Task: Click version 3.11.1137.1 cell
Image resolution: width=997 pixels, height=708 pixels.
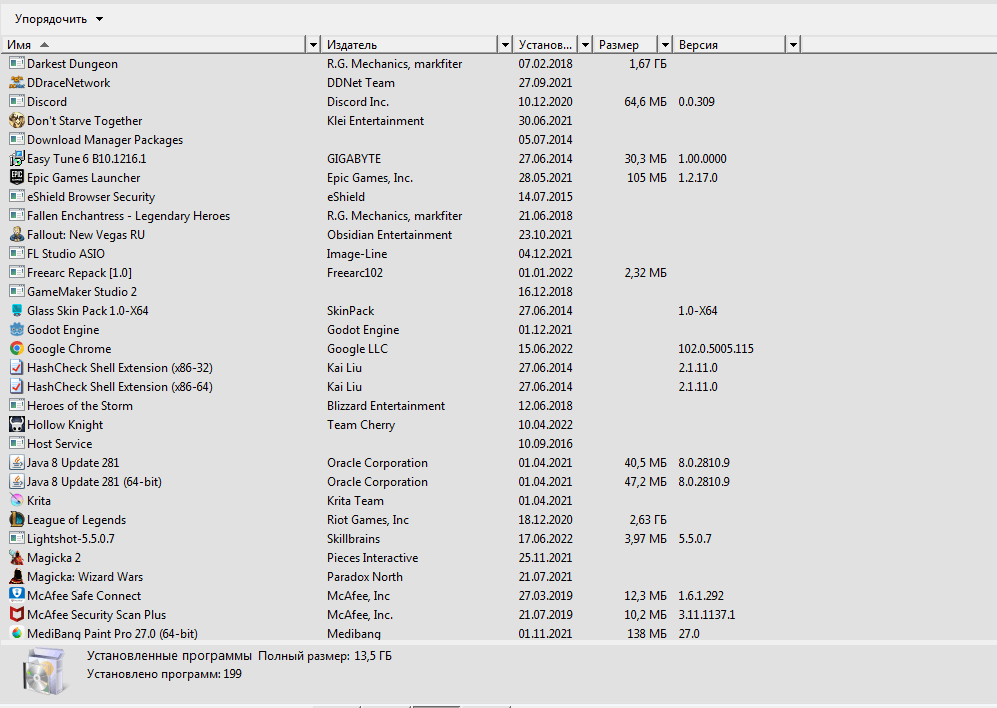Action: click(x=706, y=614)
